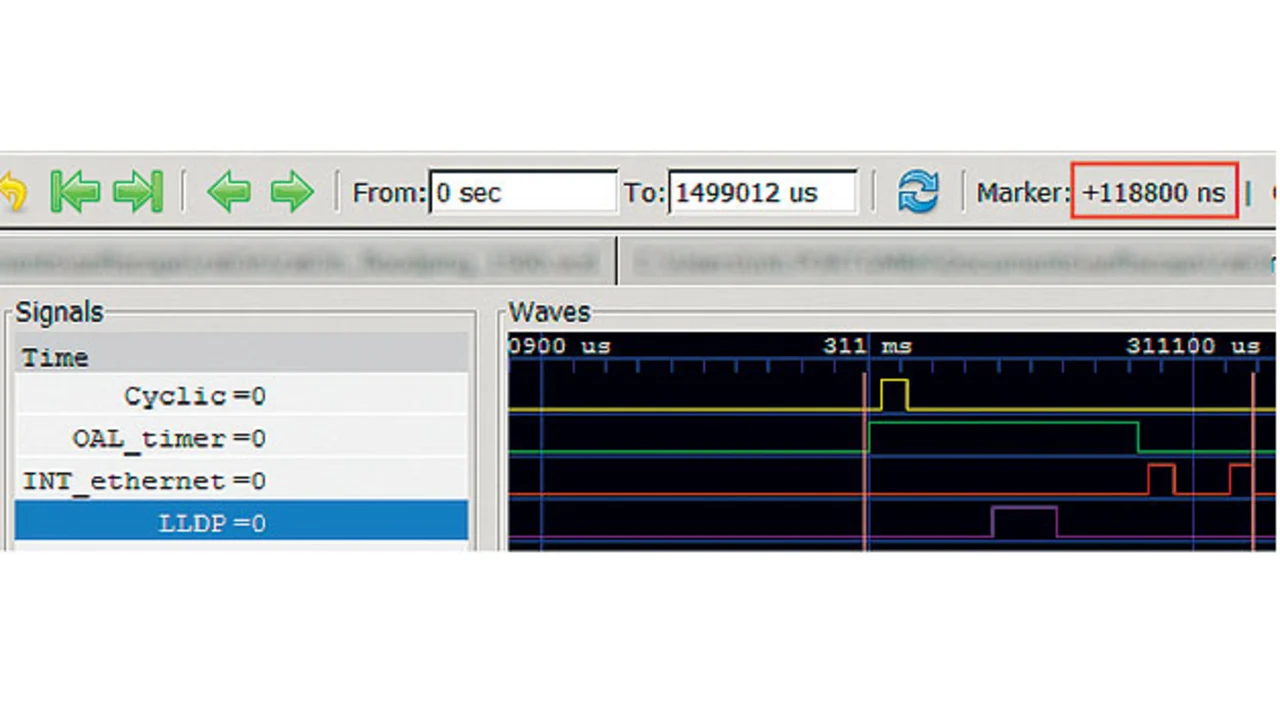The width and height of the screenshot is (1280, 719).
Task: Select the OAL_timer=0 signal row
Action: pyautogui.click(x=241, y=438)
